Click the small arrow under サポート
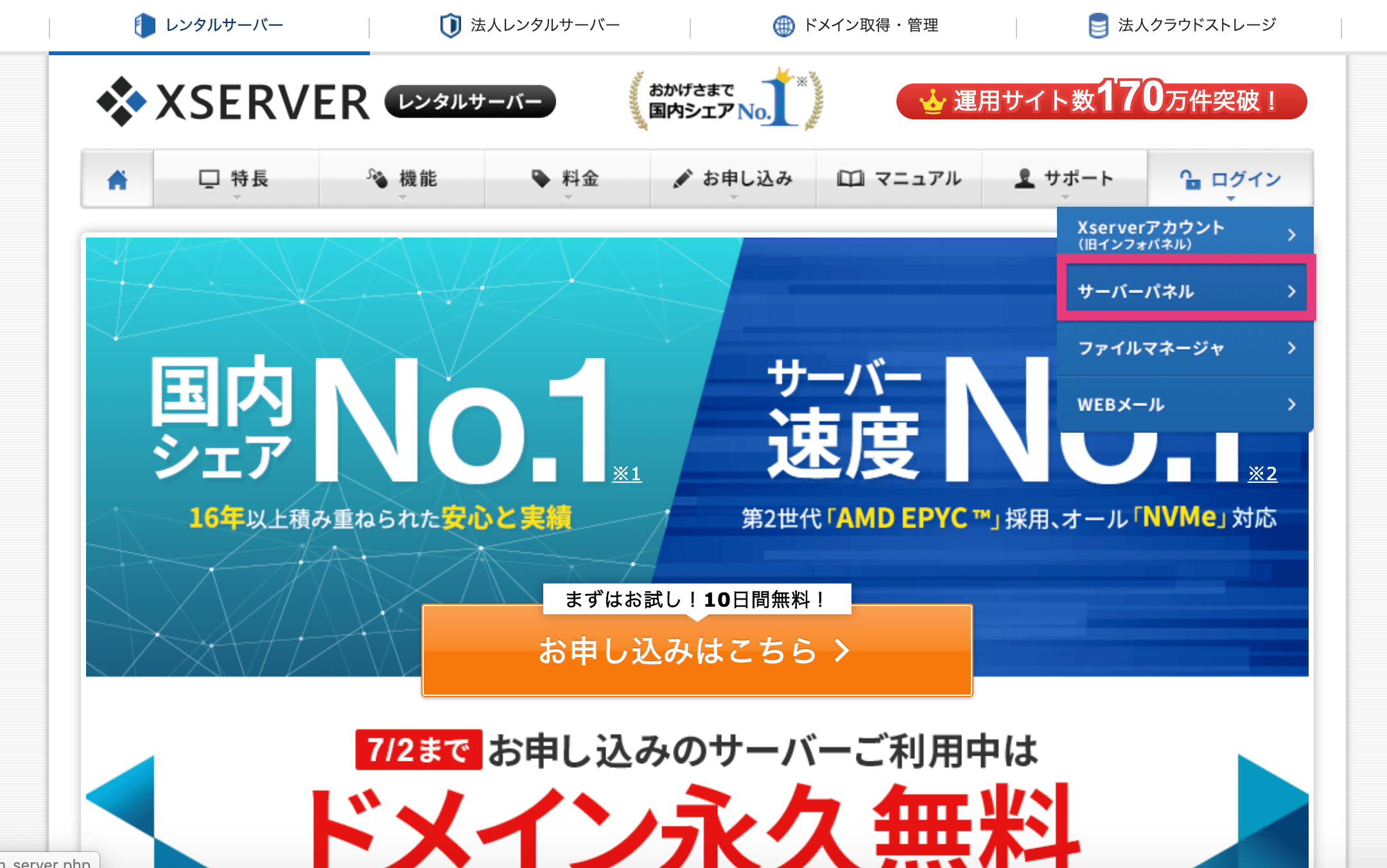Image resolution: width=1387 pixels, height=868 pixels. click(x=1065, y=198)
